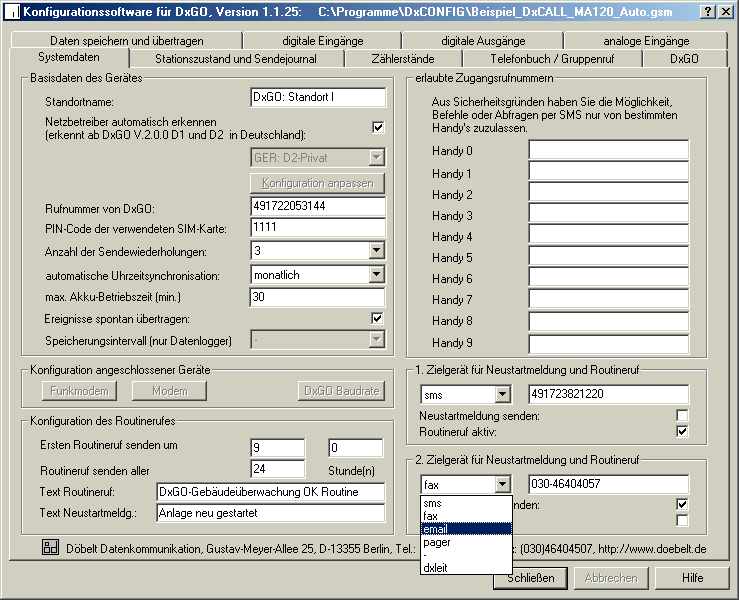The width and height of the screenshot is (739, 600).
Task: Choose fax from the open dropdown list
Action: coord(466,516)
